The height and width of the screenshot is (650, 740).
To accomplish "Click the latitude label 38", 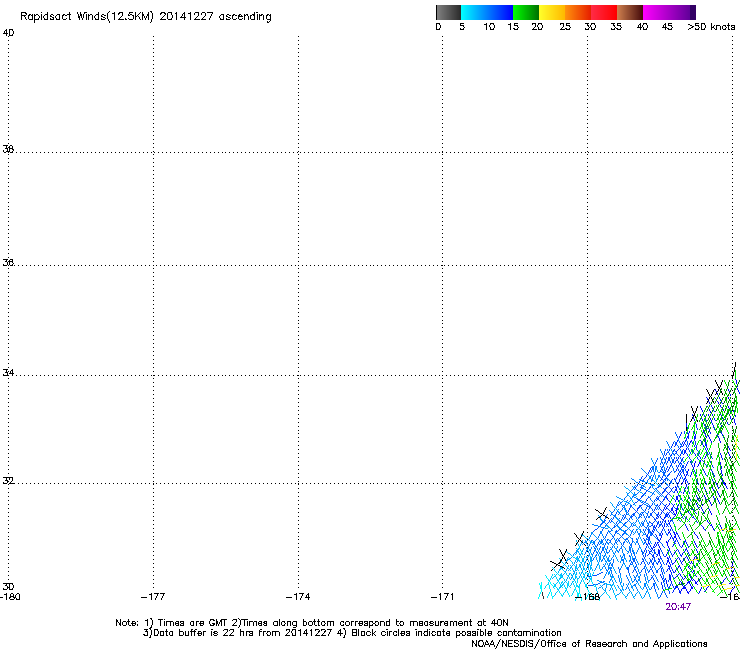I will click(8, 149).
